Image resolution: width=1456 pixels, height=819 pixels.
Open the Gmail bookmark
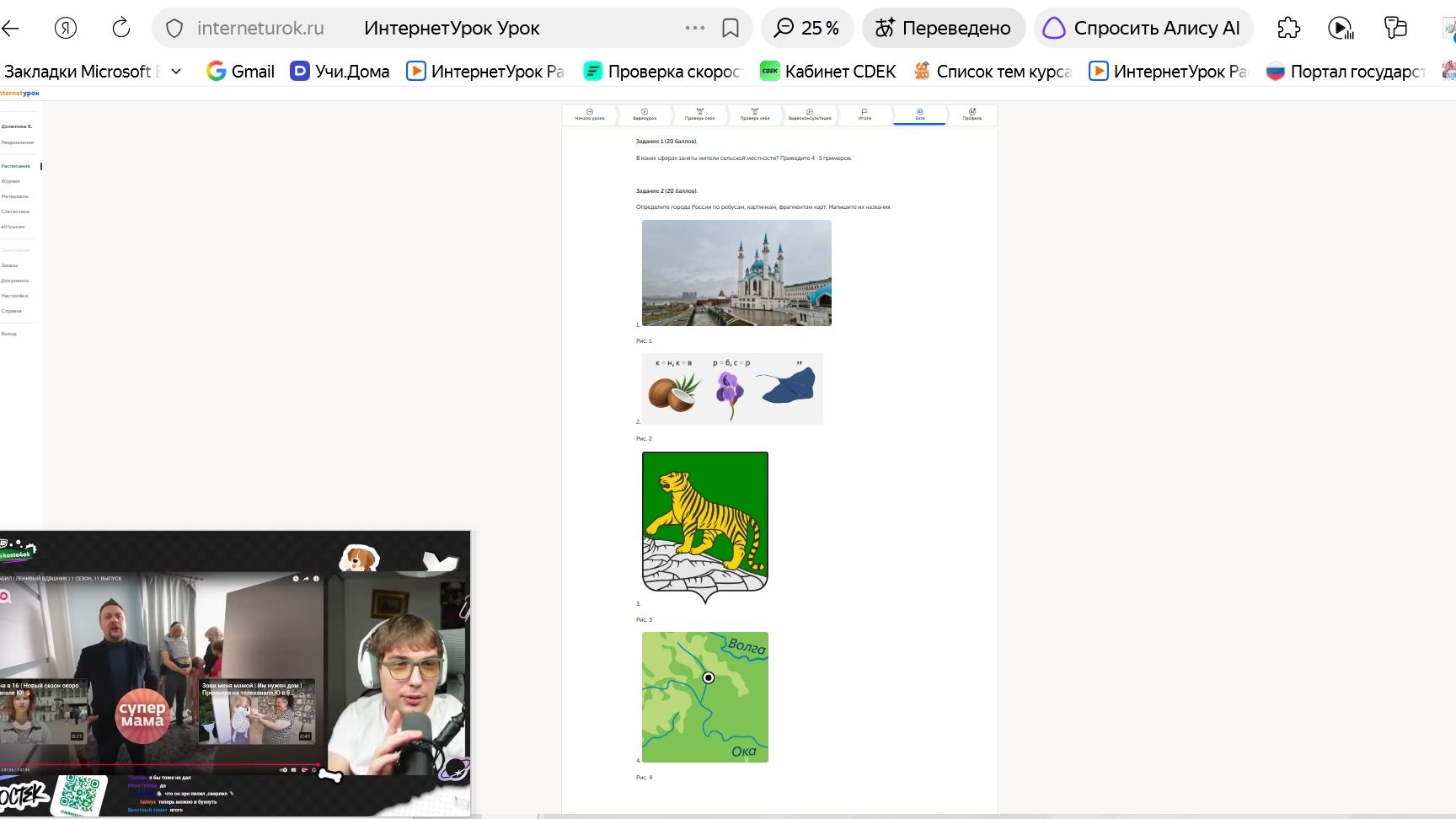click(x=241, y=72)
